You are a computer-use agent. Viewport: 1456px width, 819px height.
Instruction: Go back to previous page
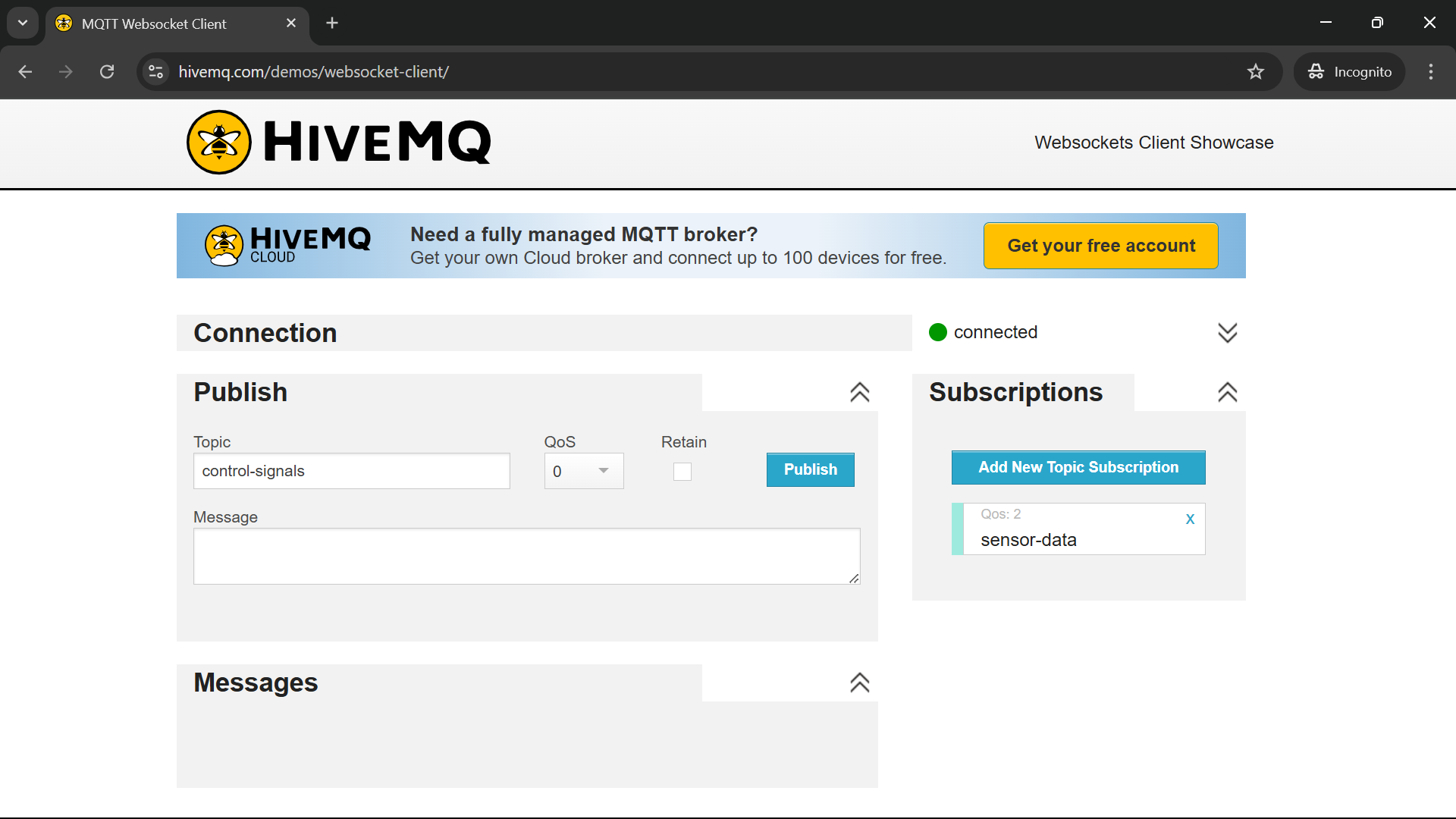coord(25,72)
